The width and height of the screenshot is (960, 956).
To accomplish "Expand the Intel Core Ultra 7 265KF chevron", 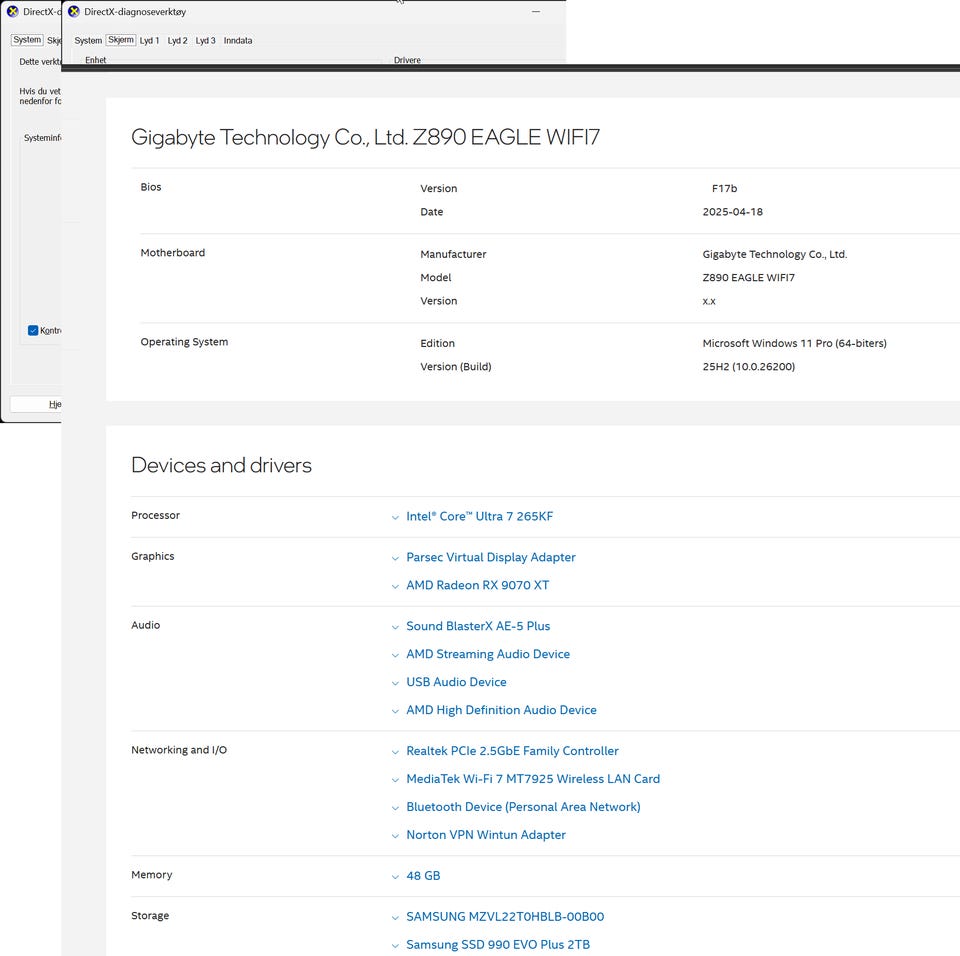I will coord(395,518).
